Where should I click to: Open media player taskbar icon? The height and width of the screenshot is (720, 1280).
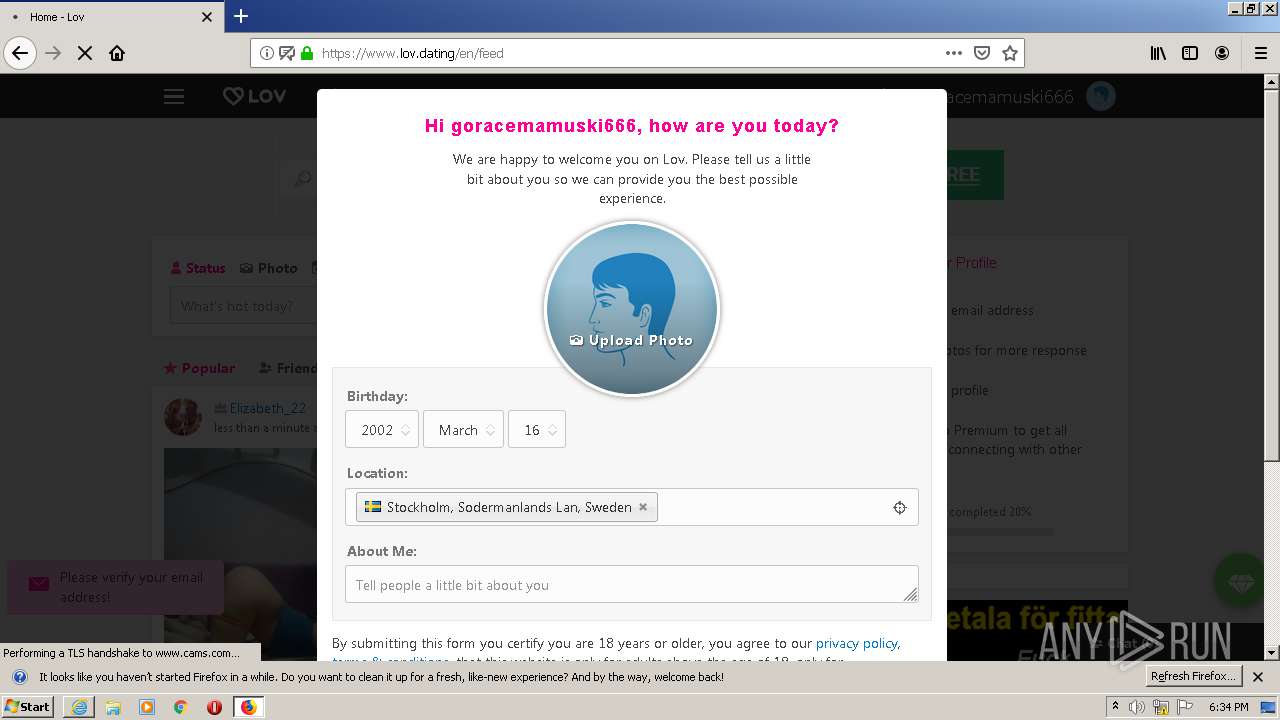(147, 707)
